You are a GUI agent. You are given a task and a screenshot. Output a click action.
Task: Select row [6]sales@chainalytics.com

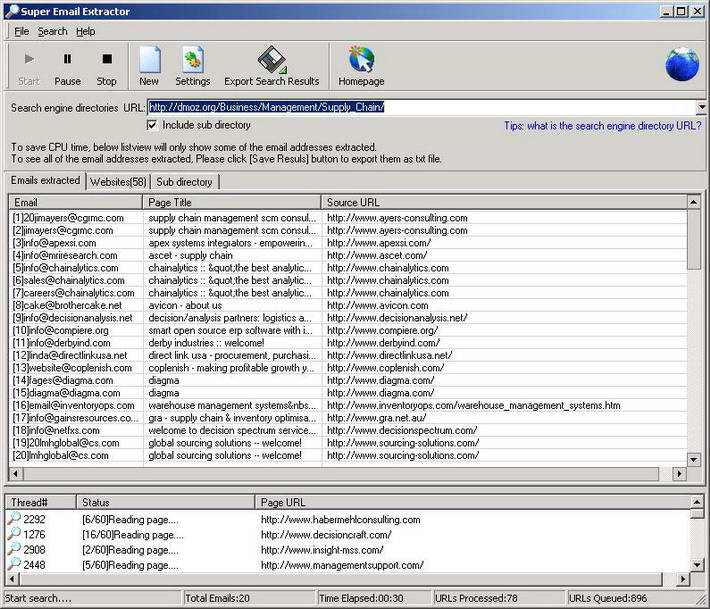(x=348, y=280)
